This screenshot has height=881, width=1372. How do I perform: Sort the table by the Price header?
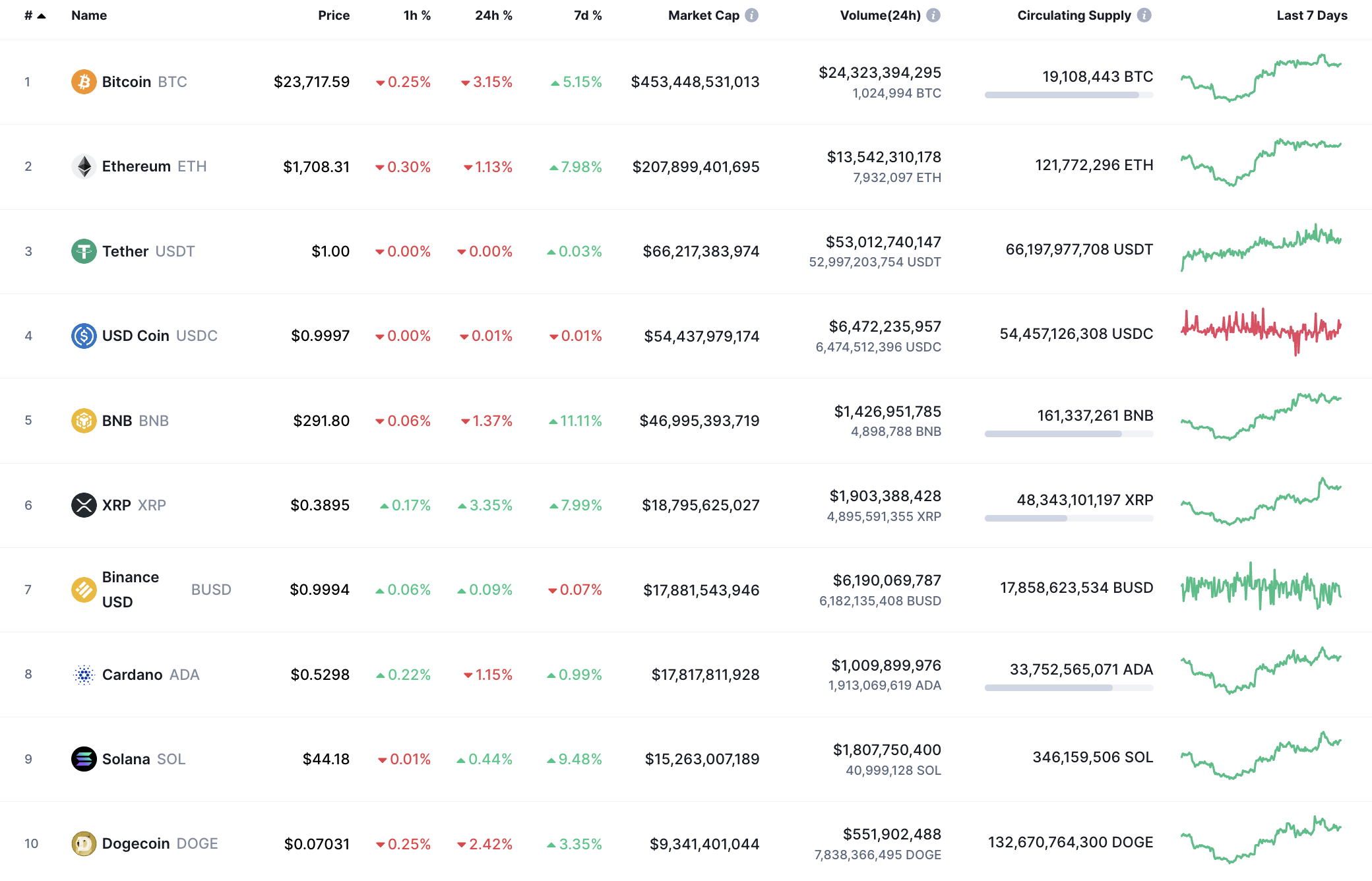click(x=334, y=15)
